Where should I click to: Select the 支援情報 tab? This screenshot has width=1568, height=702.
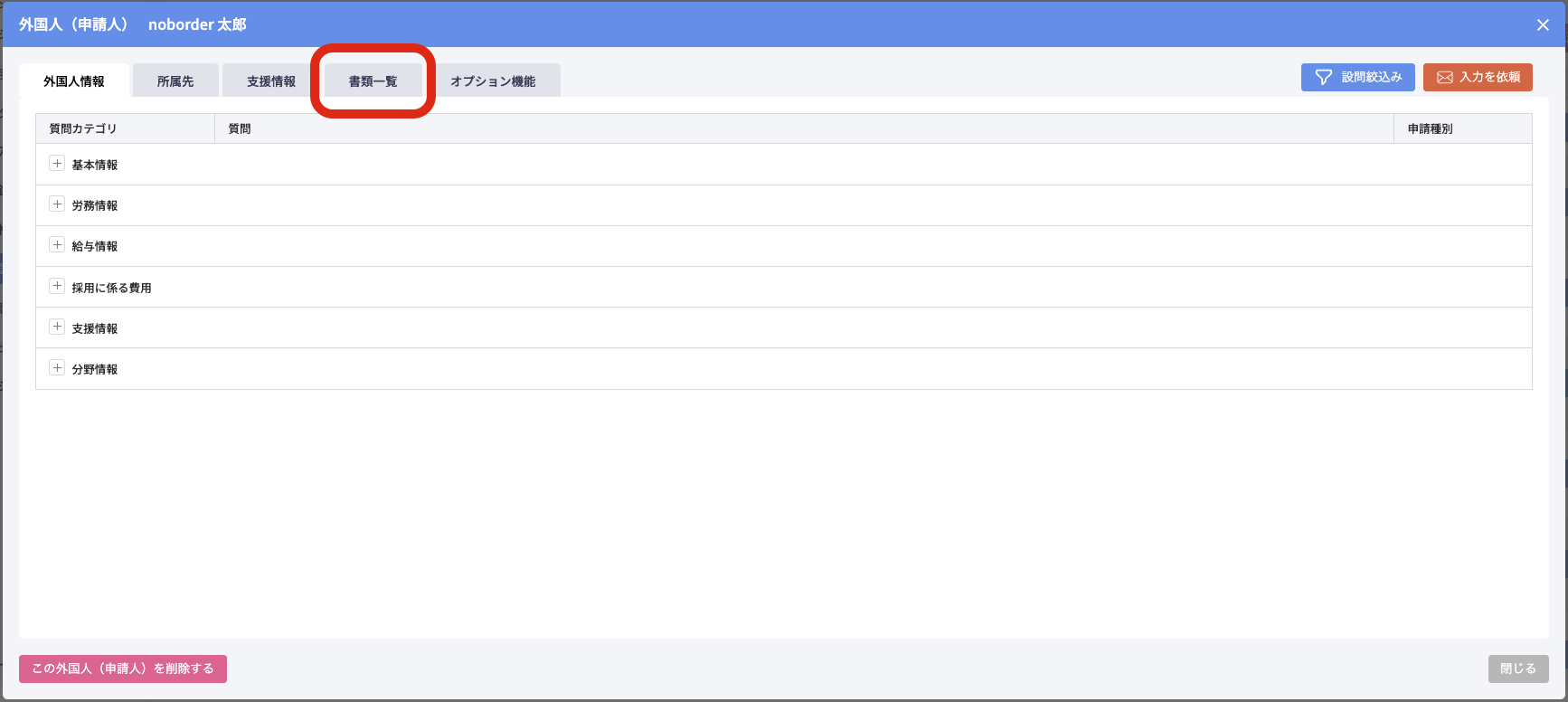click(271, 81)
